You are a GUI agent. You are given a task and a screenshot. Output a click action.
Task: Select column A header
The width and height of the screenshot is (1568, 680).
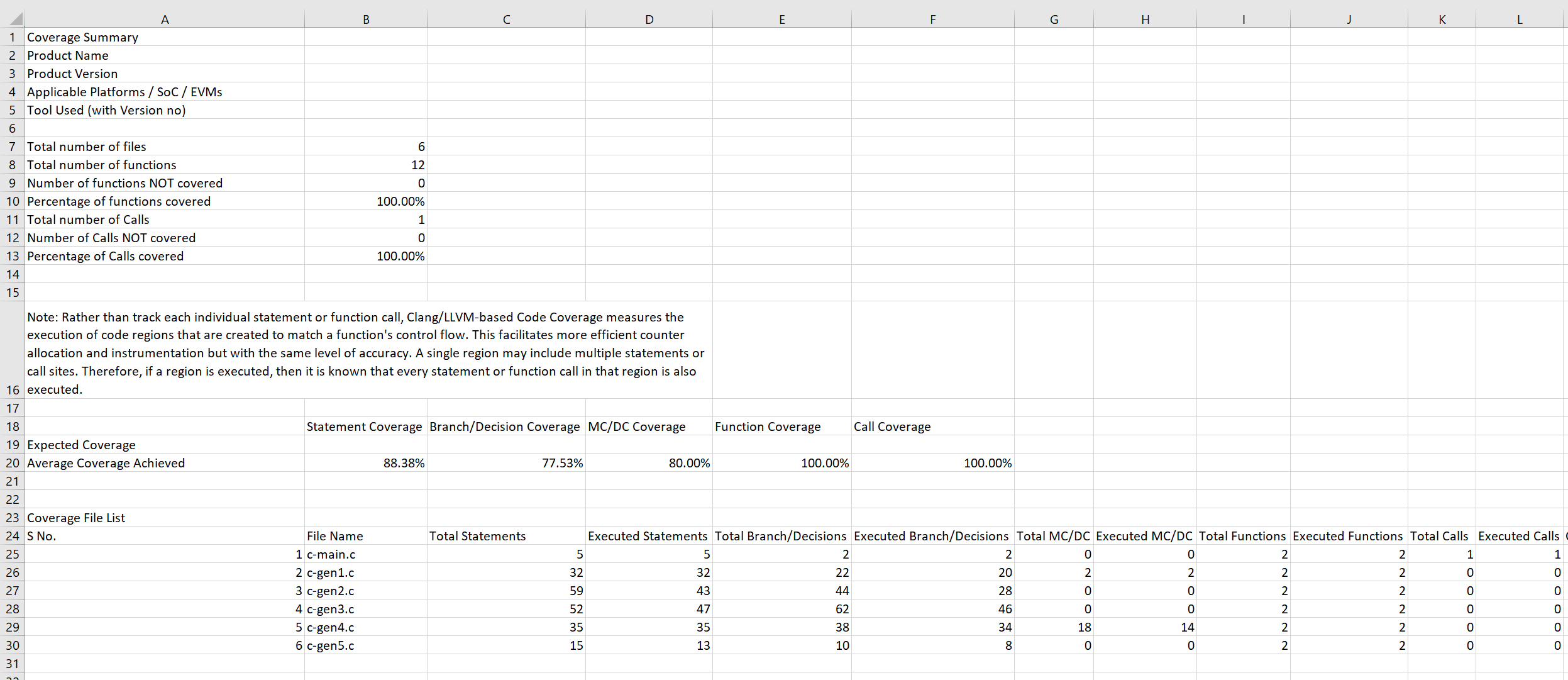pos(165,20)
